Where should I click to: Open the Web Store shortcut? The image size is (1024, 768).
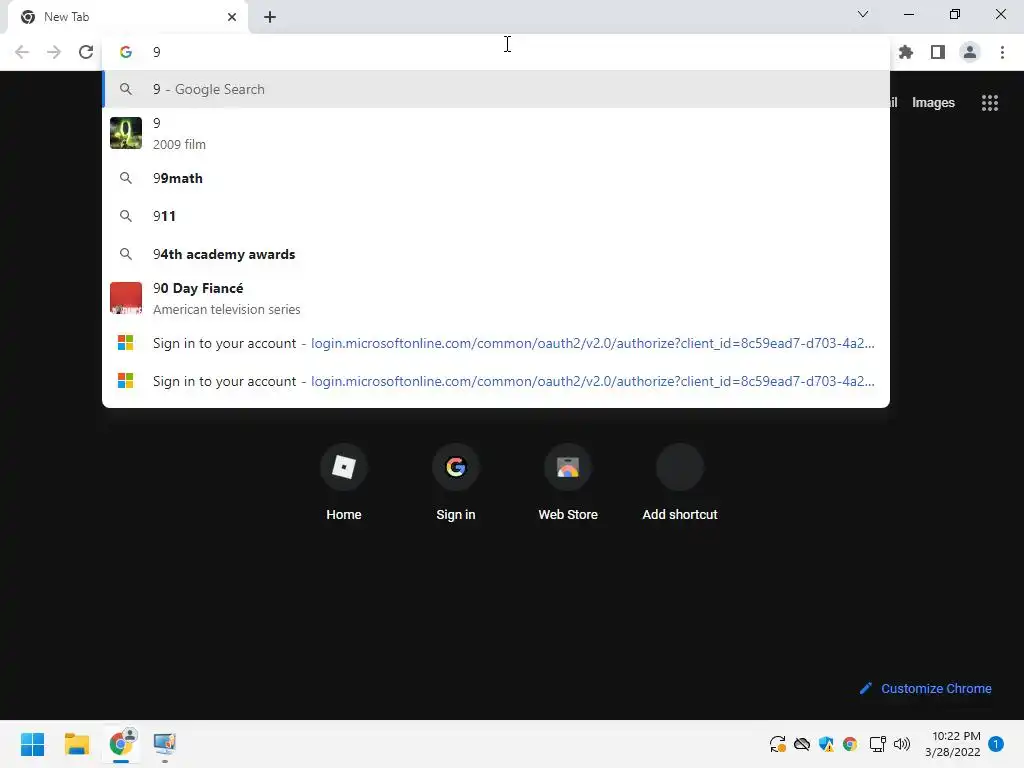pyautogui.click(x=568, y=482)
